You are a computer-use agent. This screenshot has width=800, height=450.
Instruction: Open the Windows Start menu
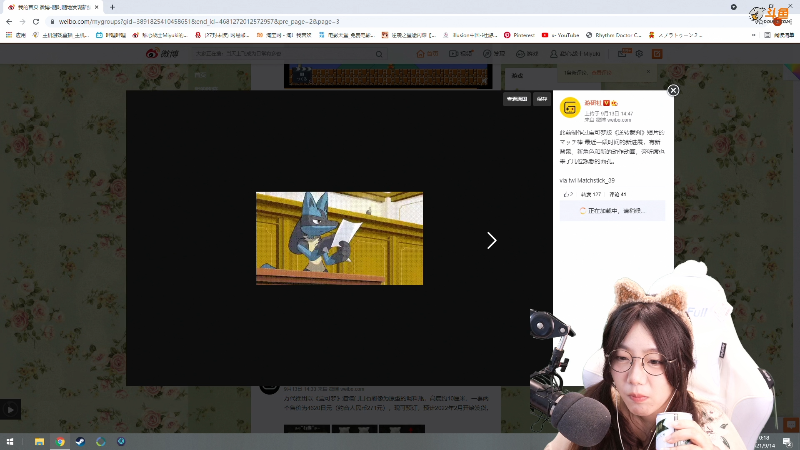coord(10,441)
